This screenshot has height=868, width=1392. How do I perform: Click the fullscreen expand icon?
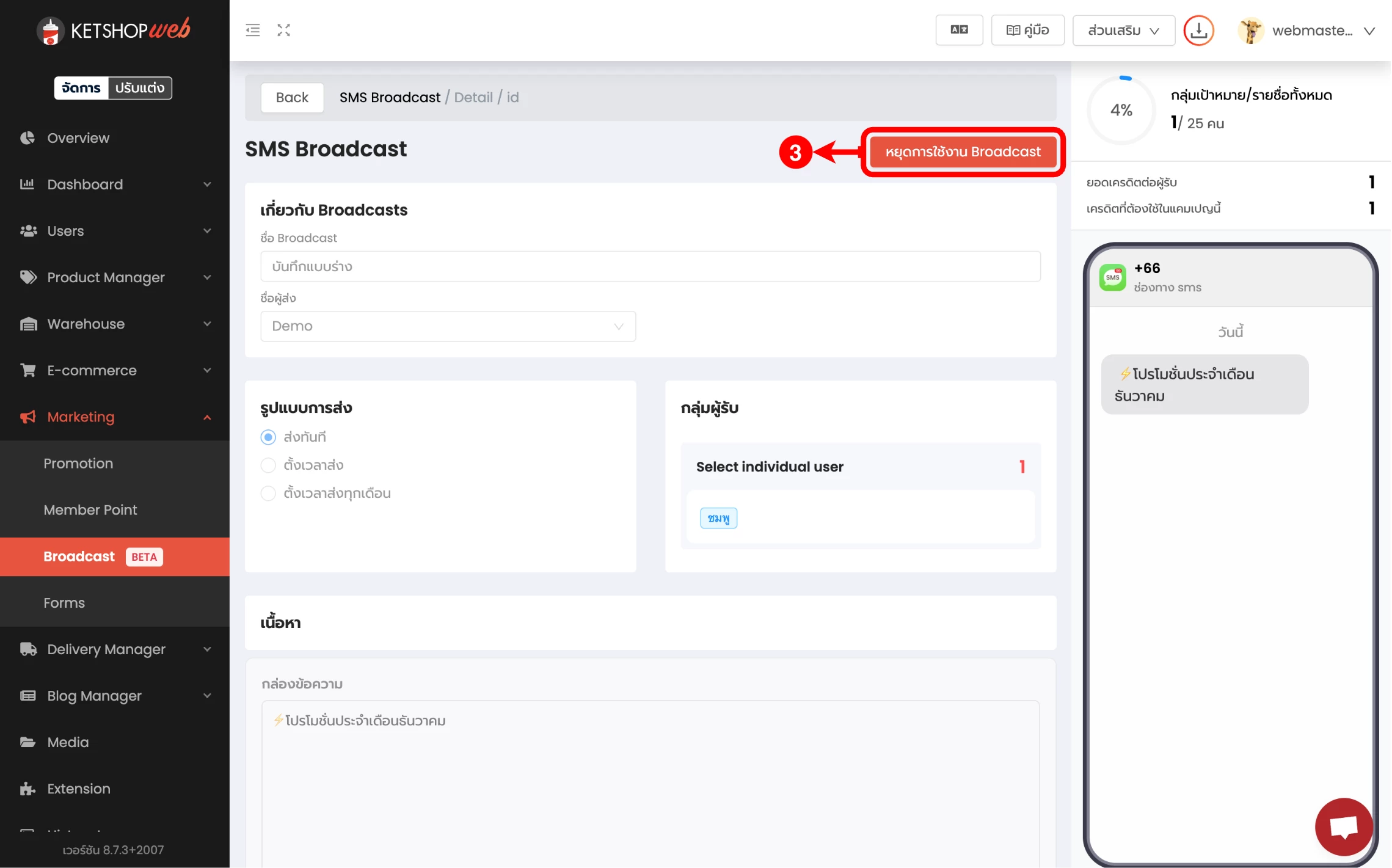(283, 30)
